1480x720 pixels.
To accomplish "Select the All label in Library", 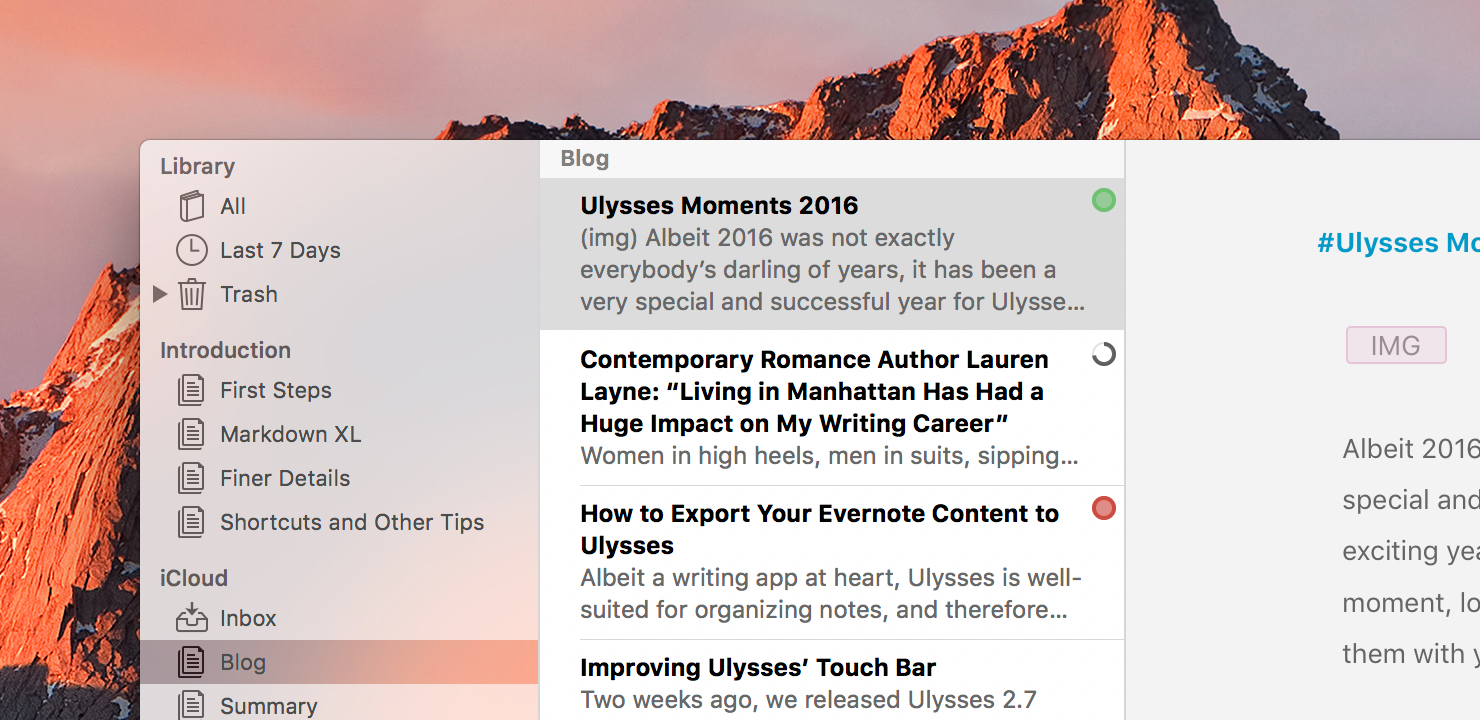I will coord(233,206).
